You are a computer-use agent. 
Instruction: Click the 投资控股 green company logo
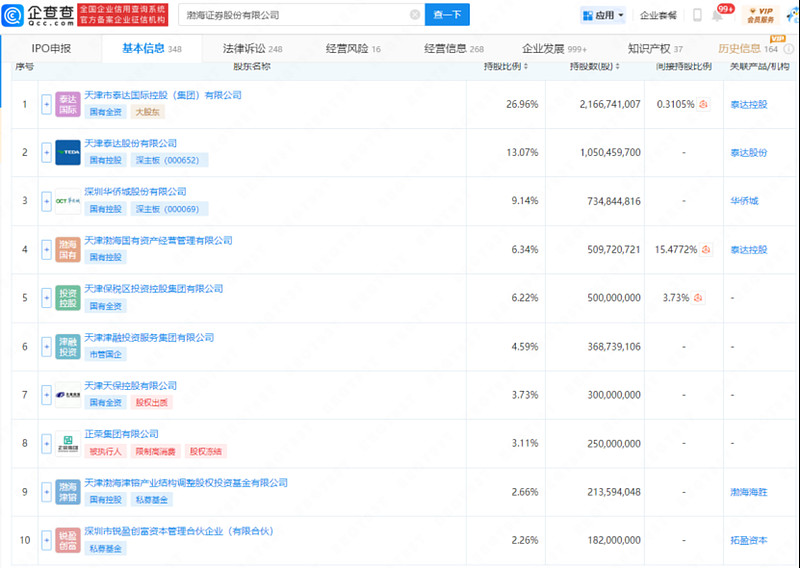click(68, 298)
